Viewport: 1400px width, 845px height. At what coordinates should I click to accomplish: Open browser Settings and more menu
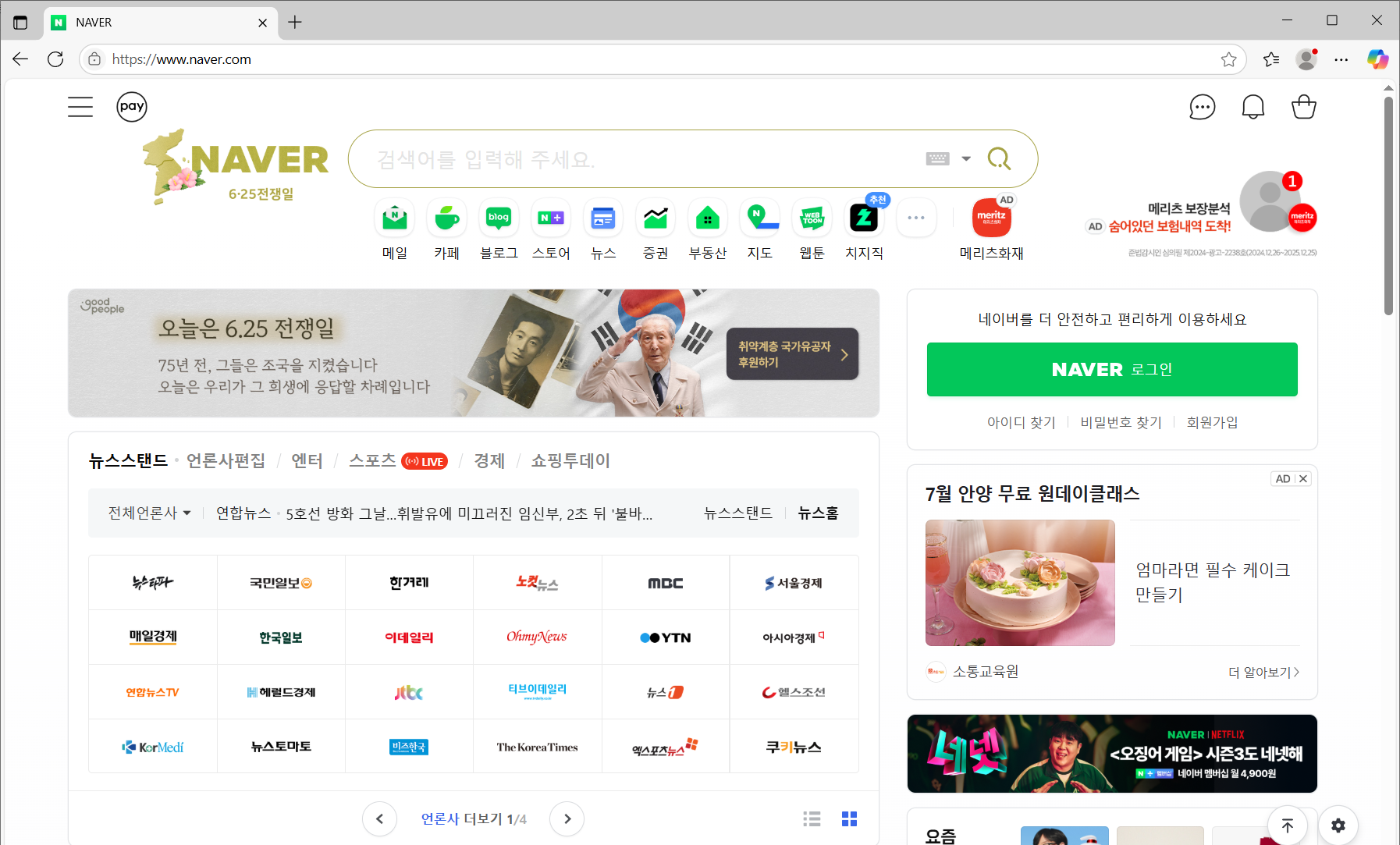(1341, 59)
